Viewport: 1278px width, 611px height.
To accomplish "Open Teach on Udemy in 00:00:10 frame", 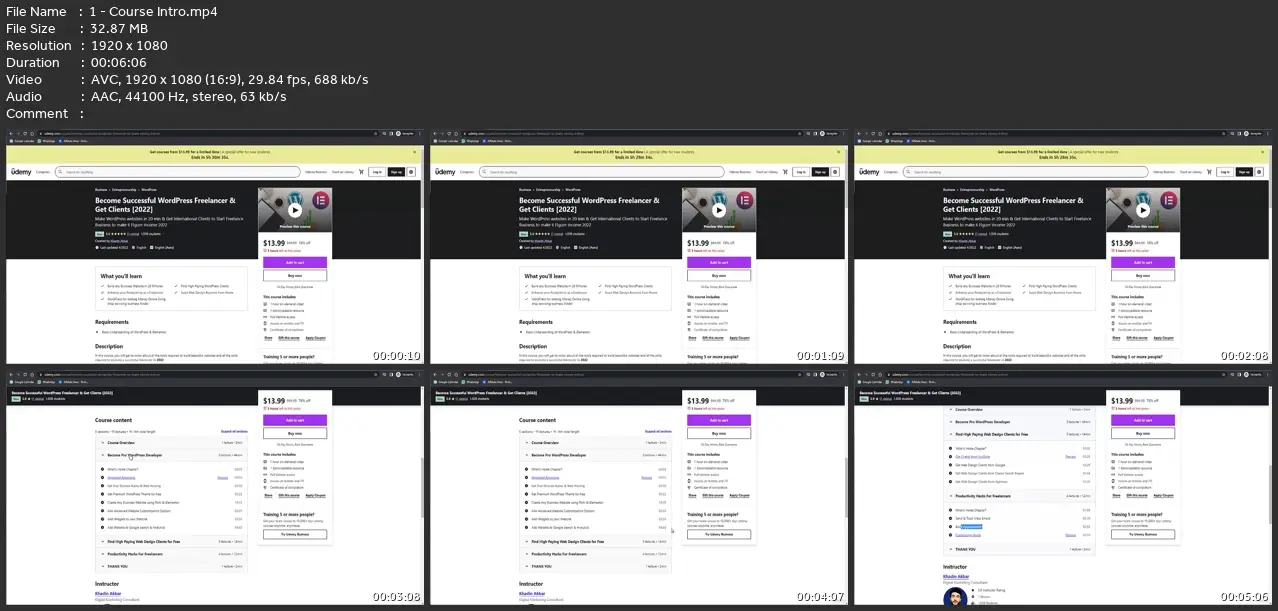I will tap(343, 172).
